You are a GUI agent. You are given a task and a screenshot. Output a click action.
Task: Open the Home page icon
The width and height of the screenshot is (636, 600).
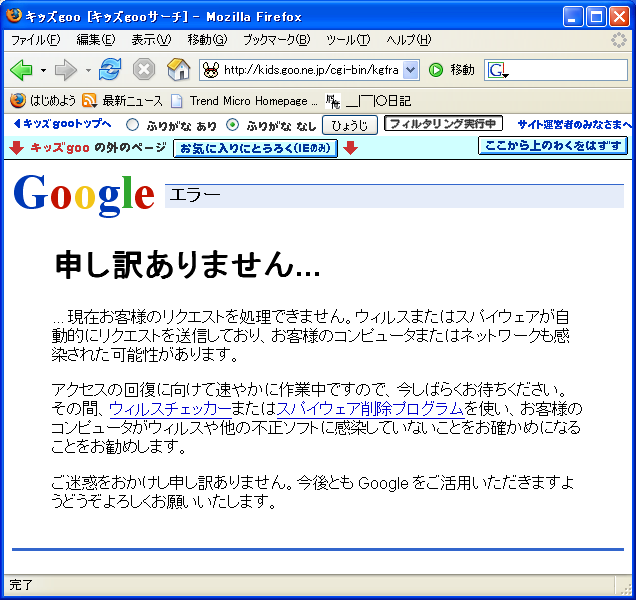pos(178,69)
